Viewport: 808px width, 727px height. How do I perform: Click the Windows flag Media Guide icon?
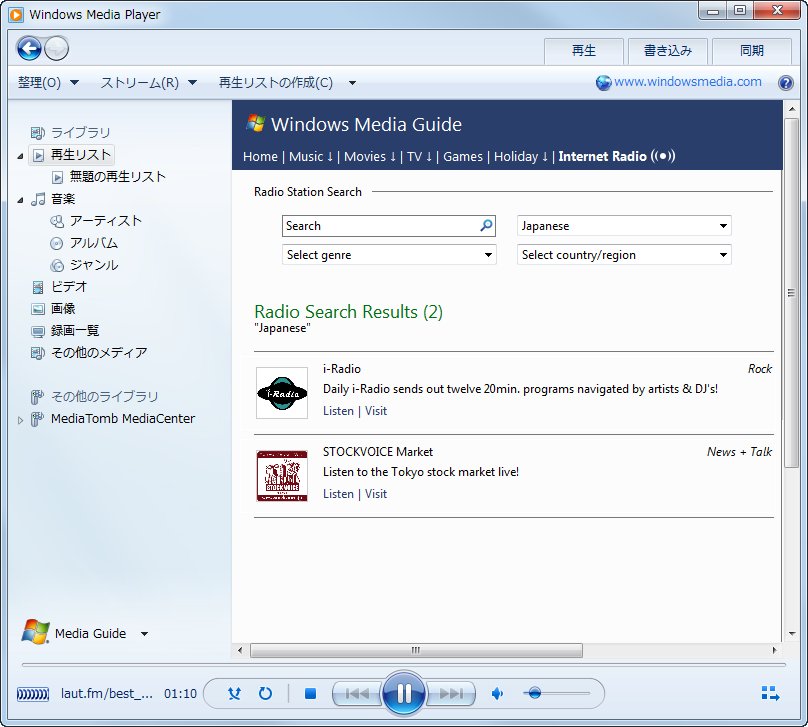click(x=35, y=632)
